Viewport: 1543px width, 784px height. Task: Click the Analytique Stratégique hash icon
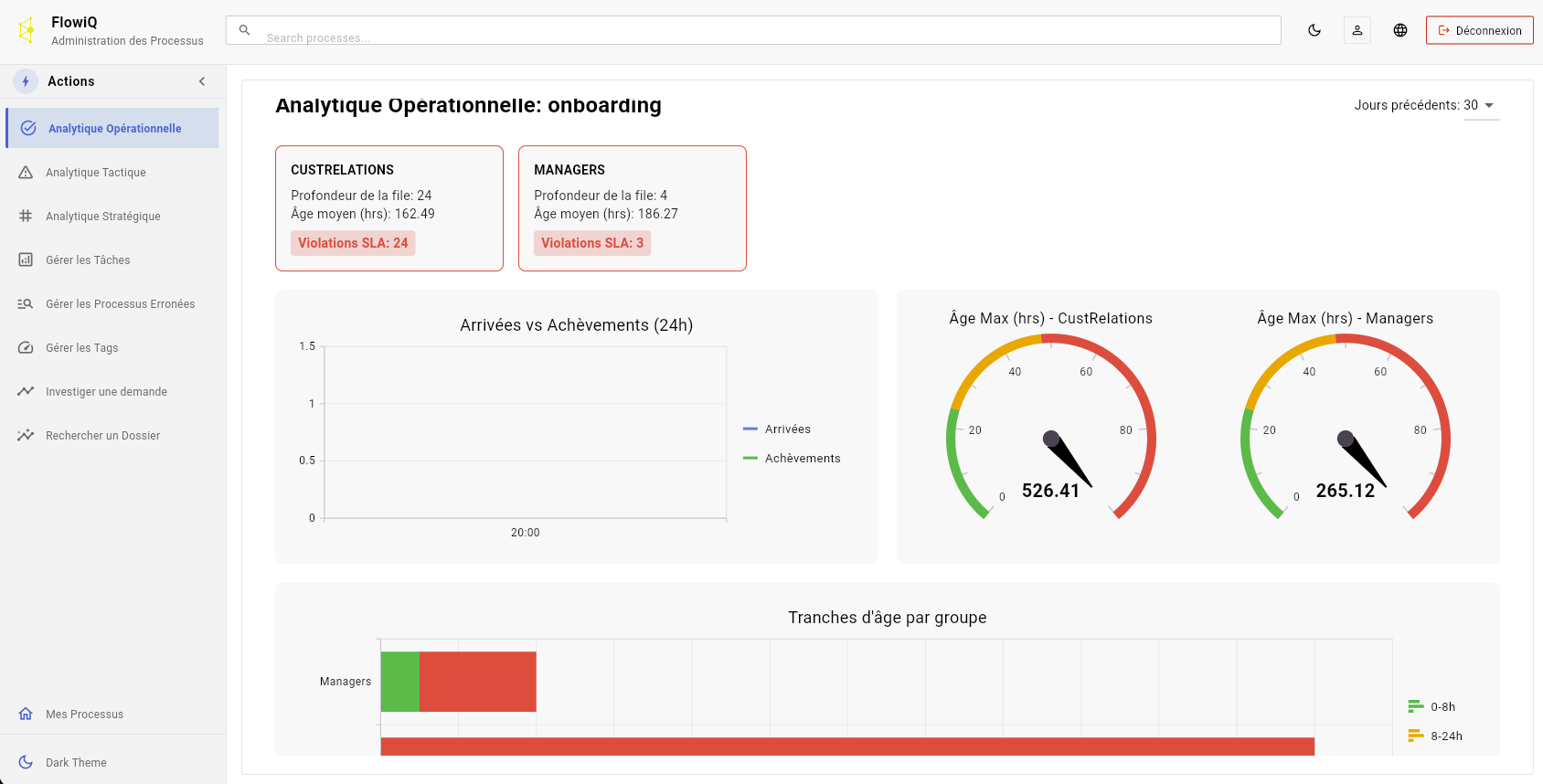point(26,217)
